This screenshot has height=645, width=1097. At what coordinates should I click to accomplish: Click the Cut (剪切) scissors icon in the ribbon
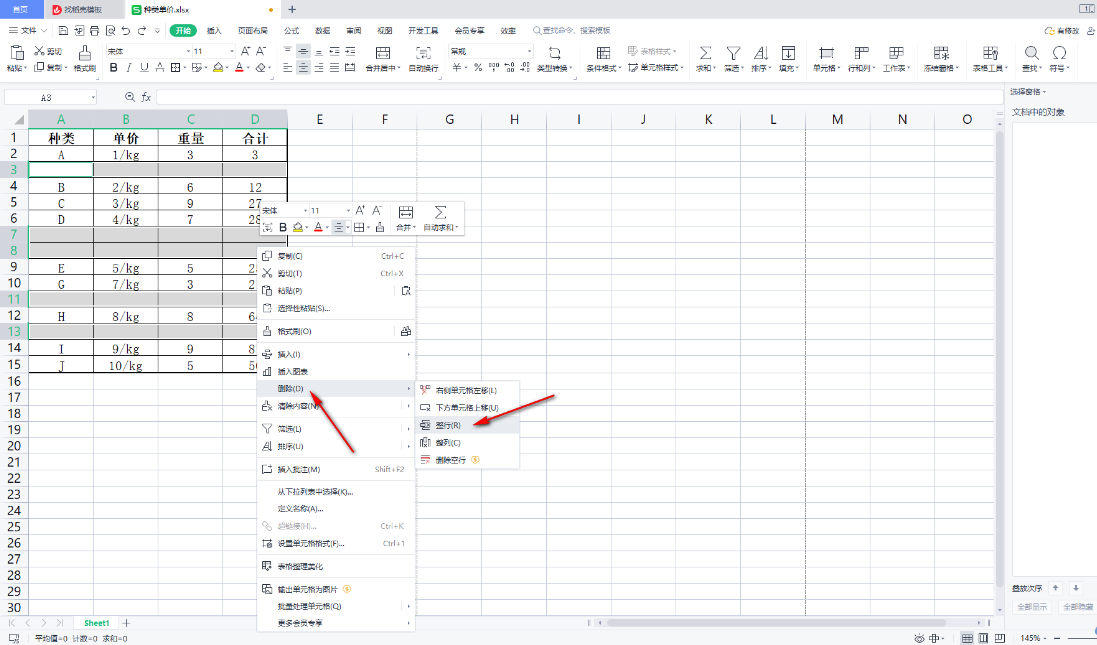tap(39, 51)
